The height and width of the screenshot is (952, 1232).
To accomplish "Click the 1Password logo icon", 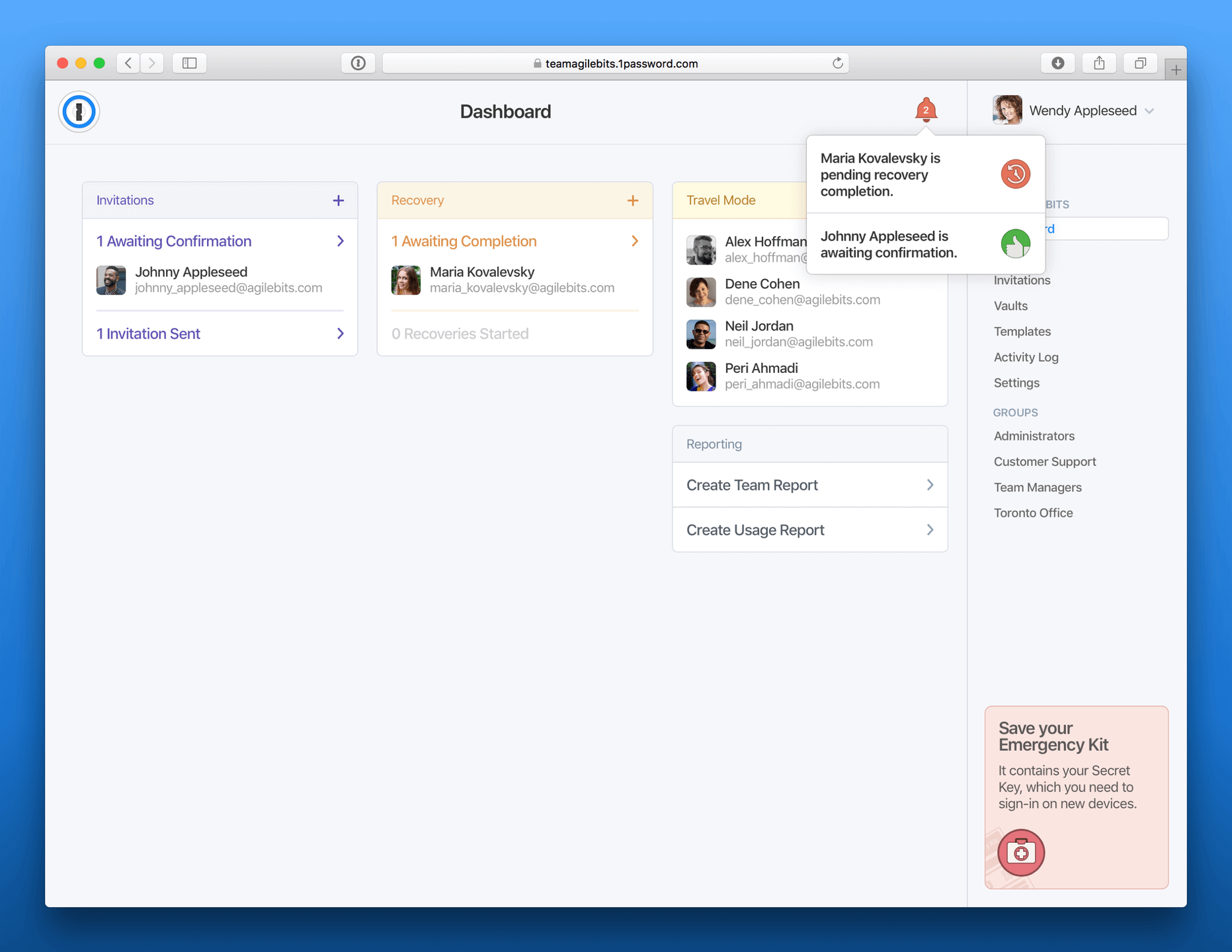I will pyautogui.click(x=78, y=112).
